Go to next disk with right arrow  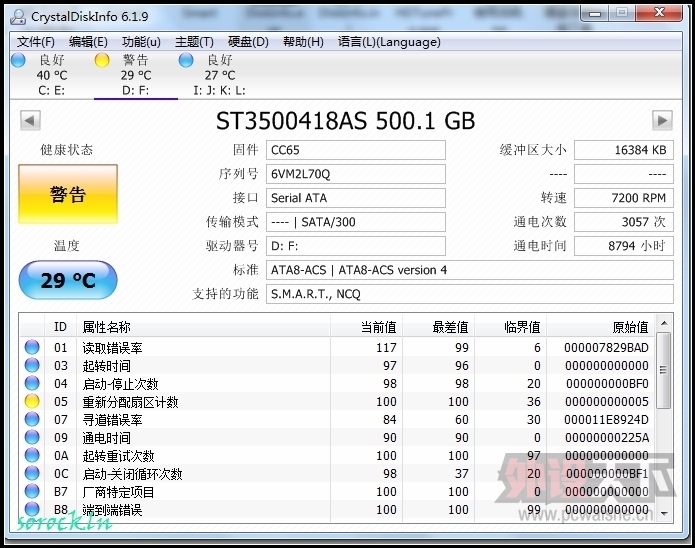click(662, 120)
